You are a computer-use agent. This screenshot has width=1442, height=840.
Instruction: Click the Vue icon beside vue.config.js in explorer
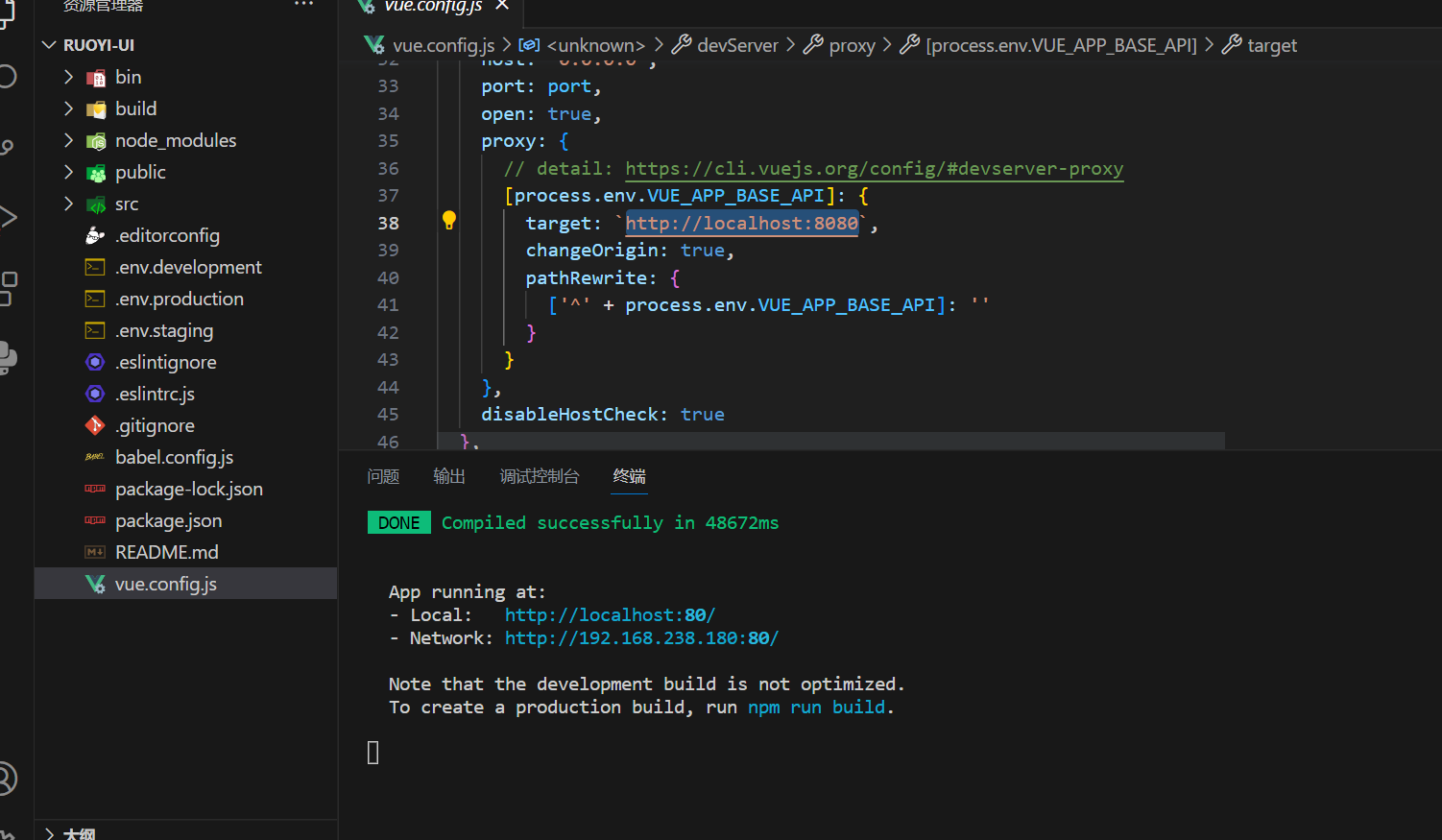pos(95,584)
